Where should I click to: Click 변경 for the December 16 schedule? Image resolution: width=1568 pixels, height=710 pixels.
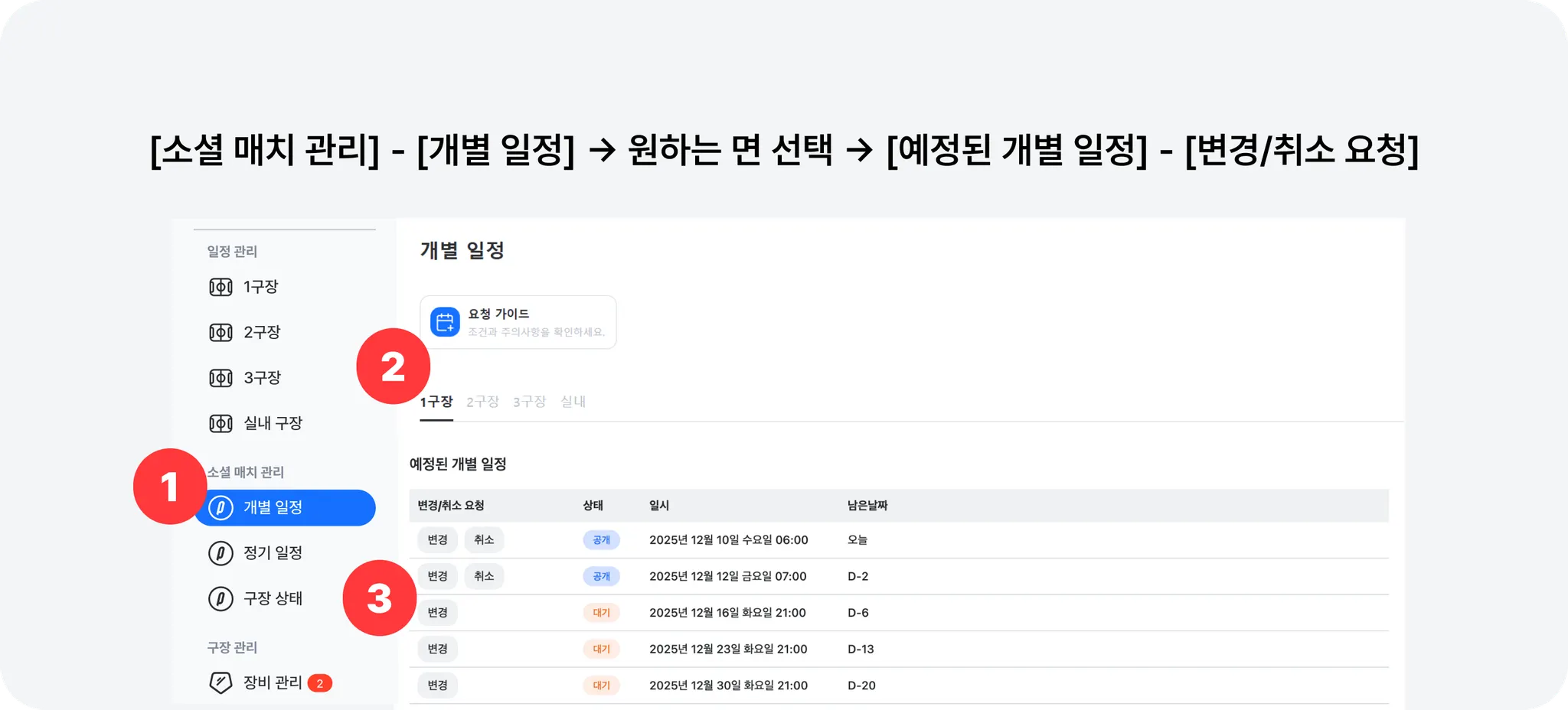(437, 613)
